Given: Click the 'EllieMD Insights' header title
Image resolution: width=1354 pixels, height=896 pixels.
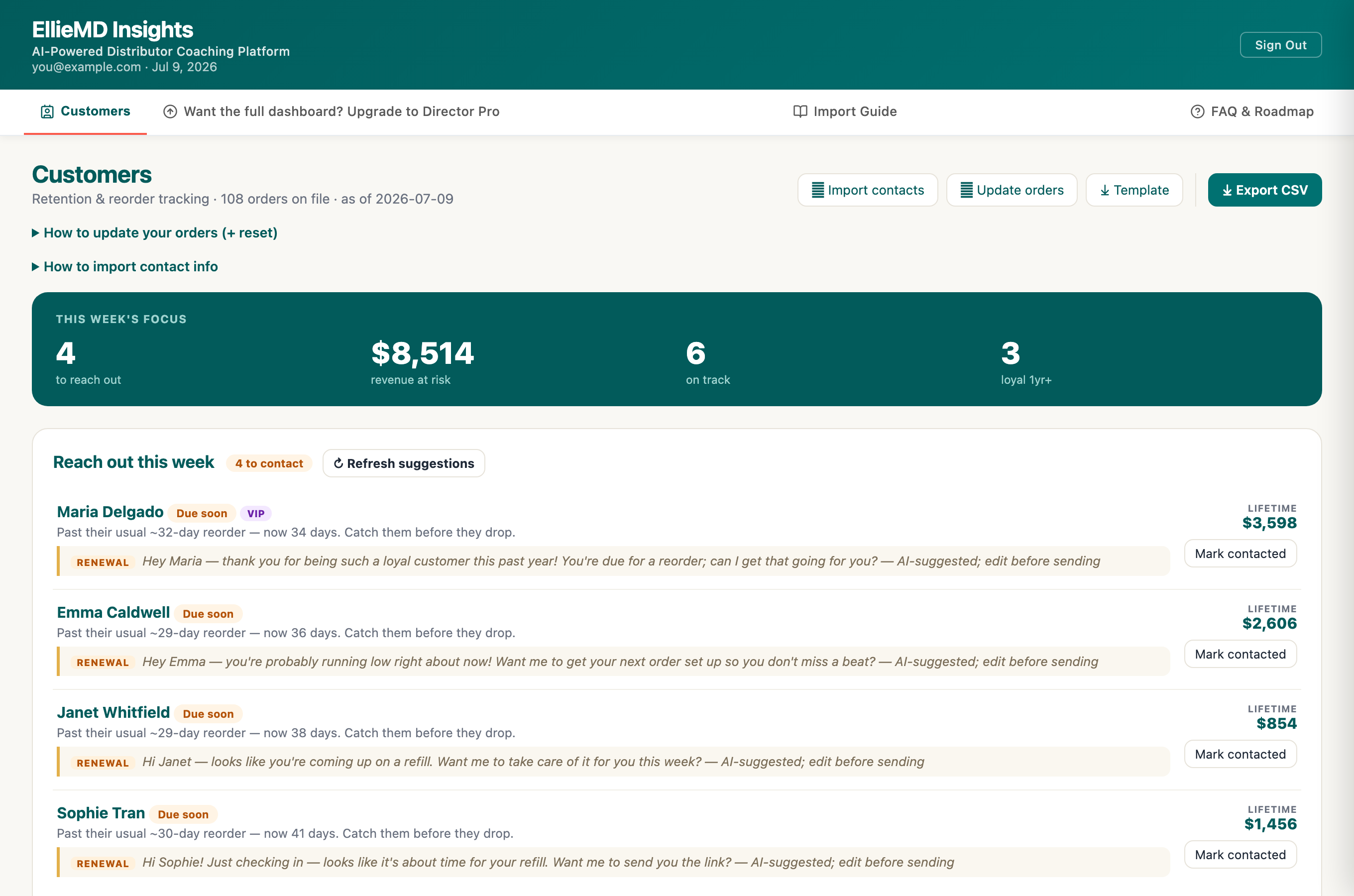Looking at the screenshot, I should point(113,30).
